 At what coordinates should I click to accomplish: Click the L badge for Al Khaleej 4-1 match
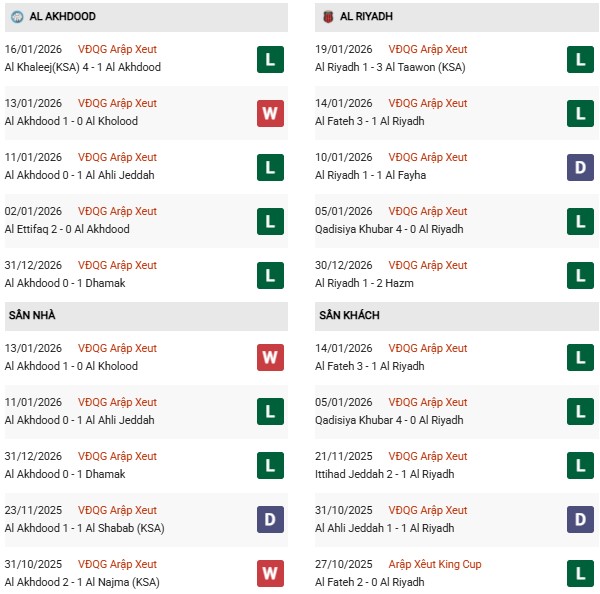pos(269,59)
